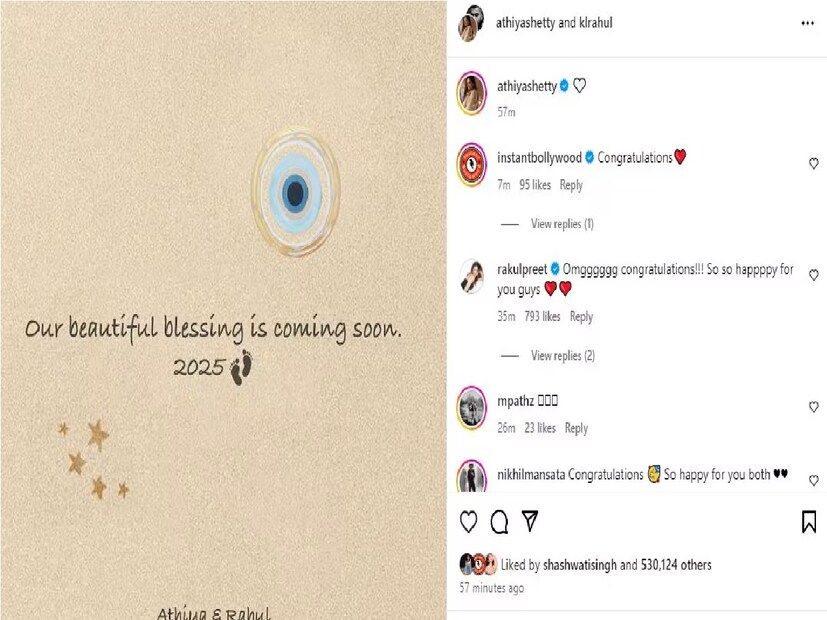Open klrahul from post header
The height and width of the screenshot is (620, 827).
pyautogui.click(x=596, y=23)
